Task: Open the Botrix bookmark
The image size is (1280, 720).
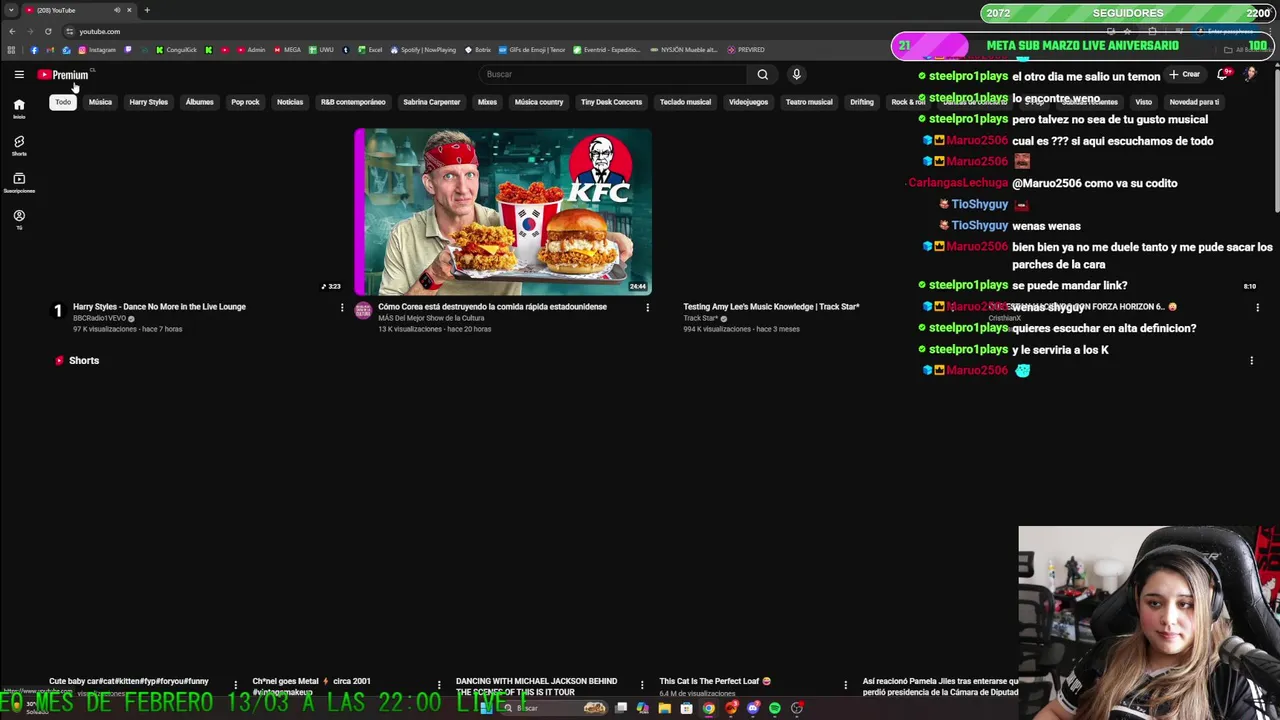Action: pyautogui.click(x=478, y=50)
